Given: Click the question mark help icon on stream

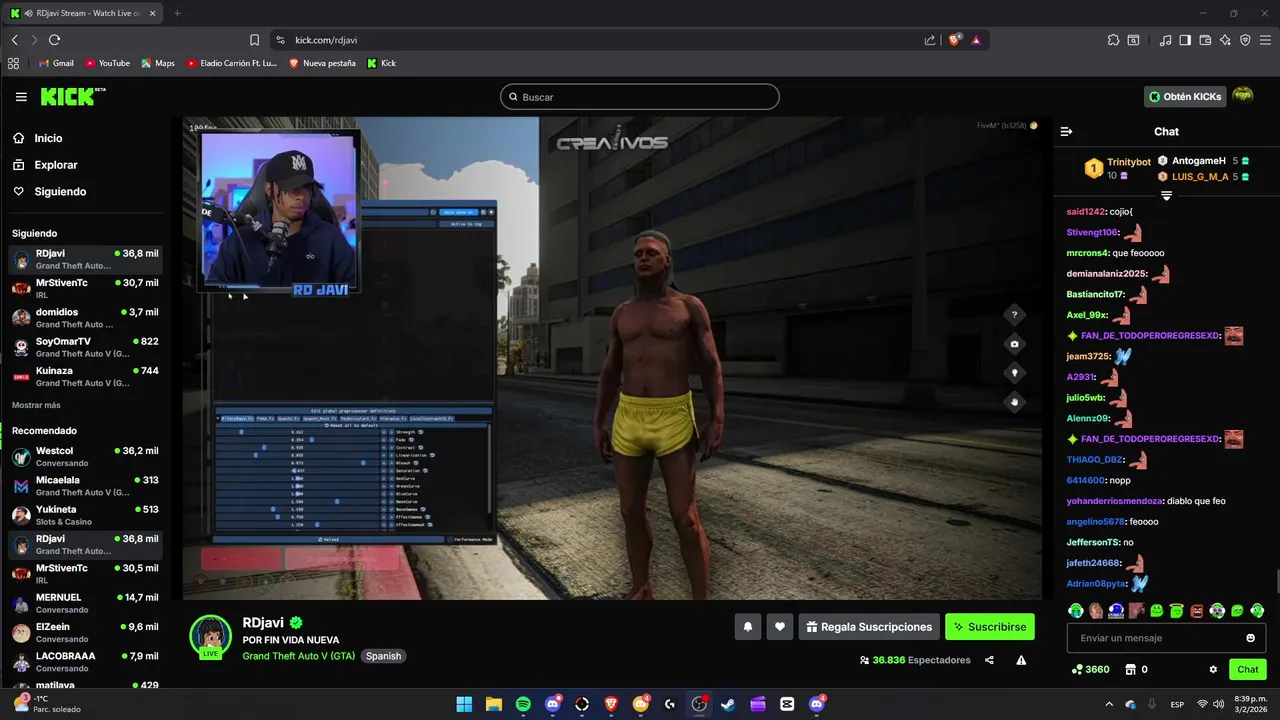Looking at the screenshot, I should pos(1014,315).
